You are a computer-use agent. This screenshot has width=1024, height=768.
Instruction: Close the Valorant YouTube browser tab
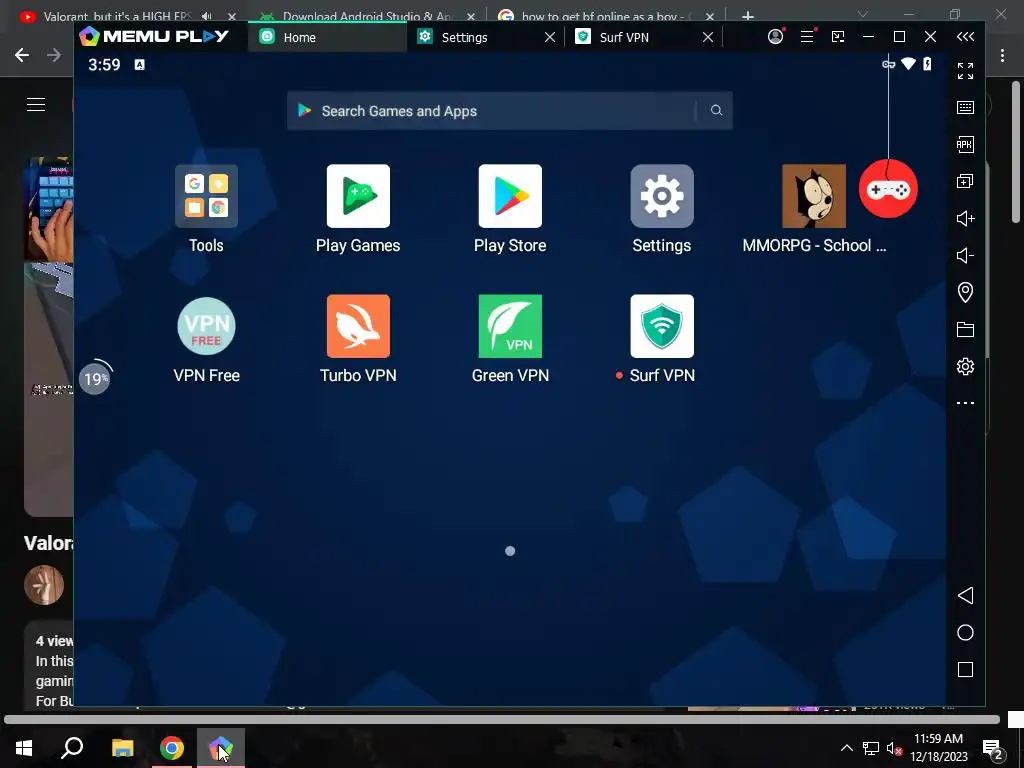pyautogui.click(x=232, y=16)
